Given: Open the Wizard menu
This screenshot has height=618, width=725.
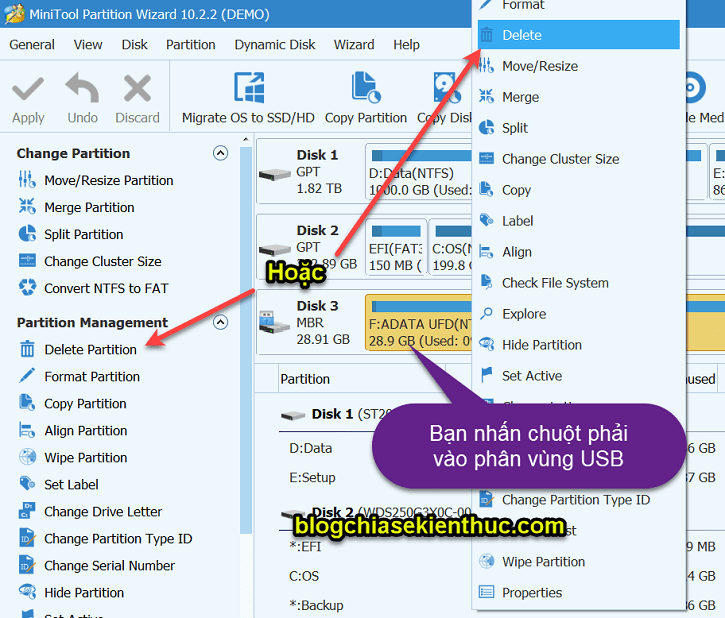Looking at the screenshot, I should [354, 45].
